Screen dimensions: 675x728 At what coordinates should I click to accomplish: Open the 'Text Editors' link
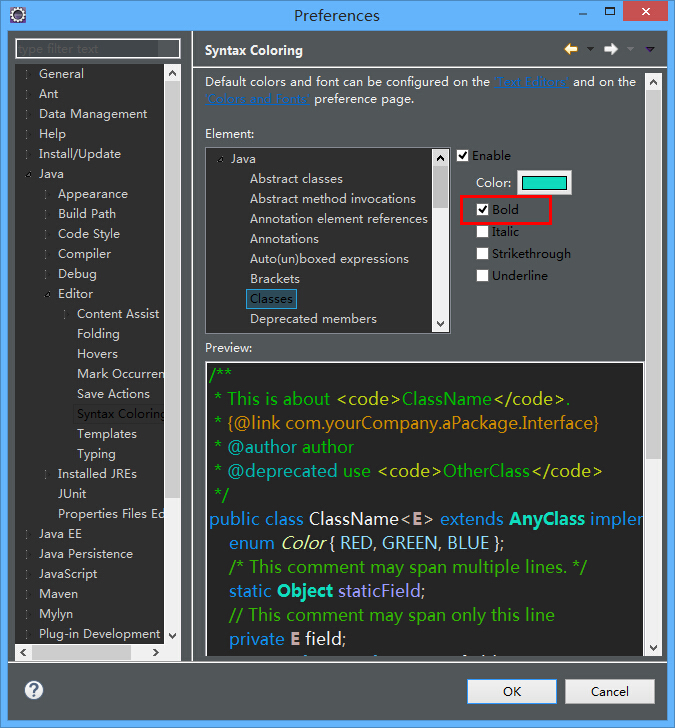pyautogui.click(x=532, y=82)
